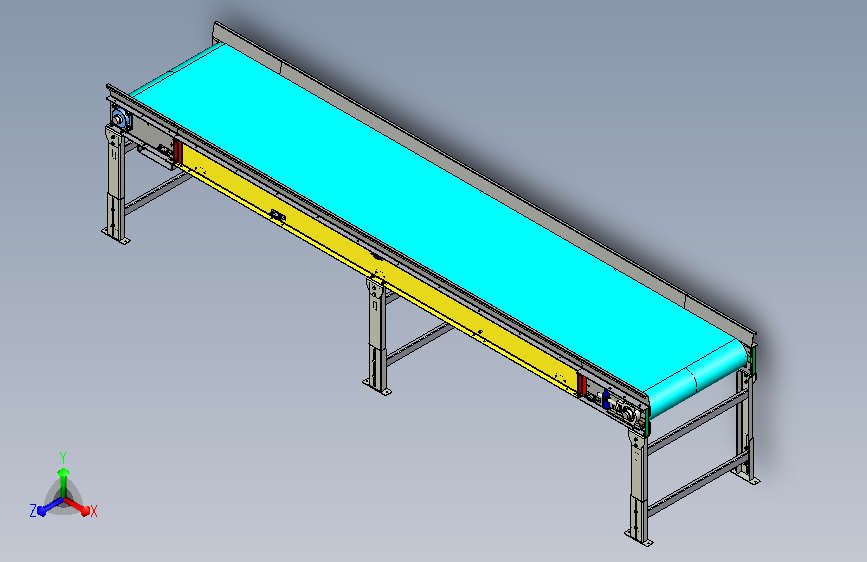The image size is (867, 562).
Task: Select the blue bearing at the conveyor end
Action: (x=120, y=118)
